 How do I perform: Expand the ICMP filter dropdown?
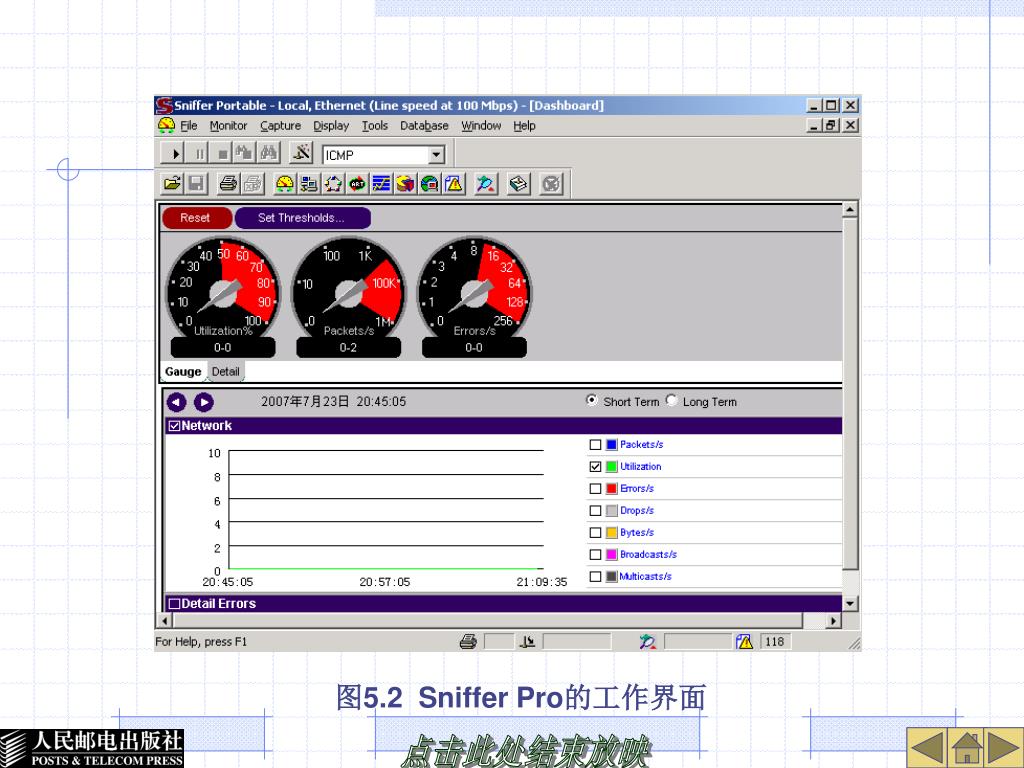click(x=436, y=155)
